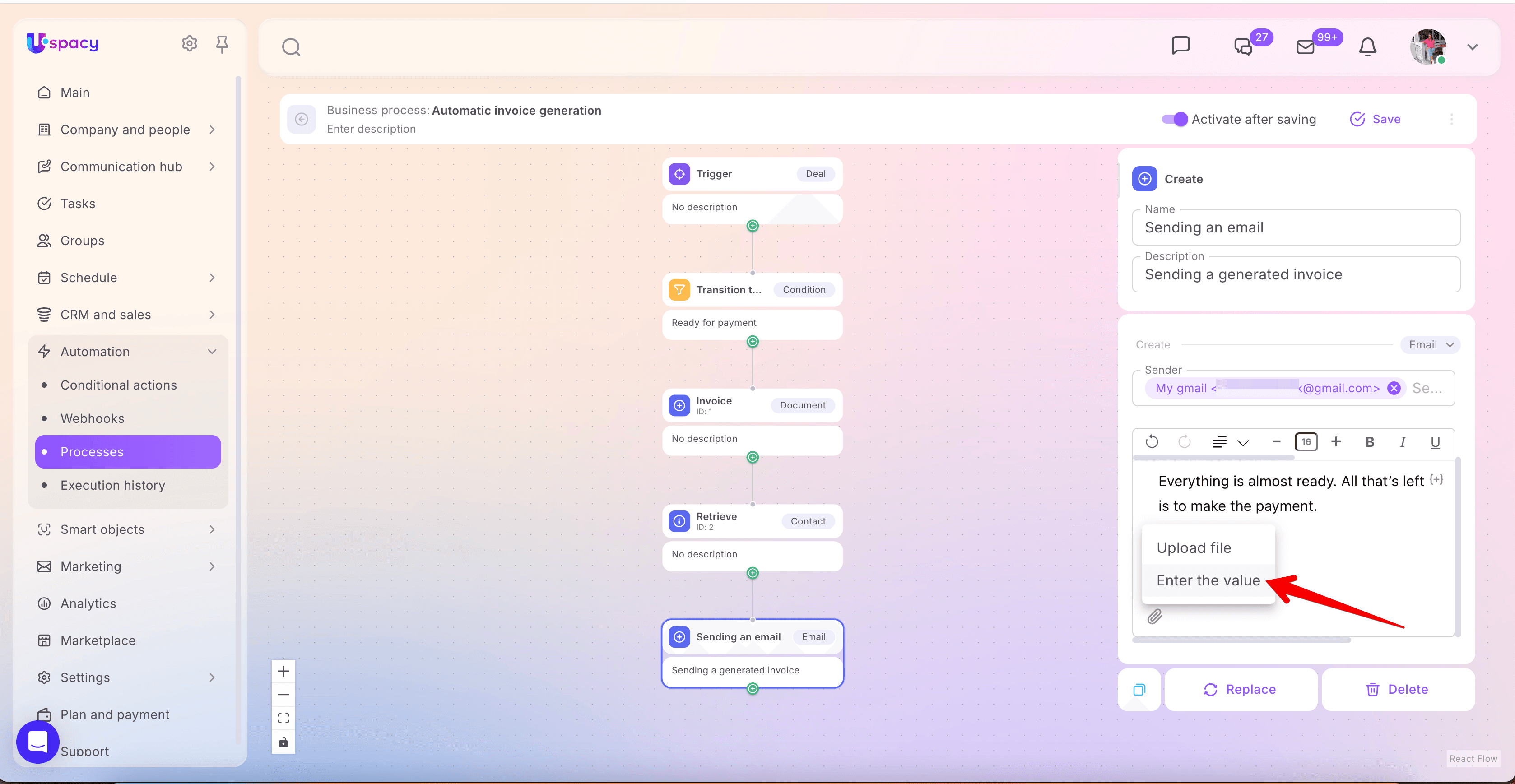
Task: Toggle Activate after saving switch
Action: 1175,120
